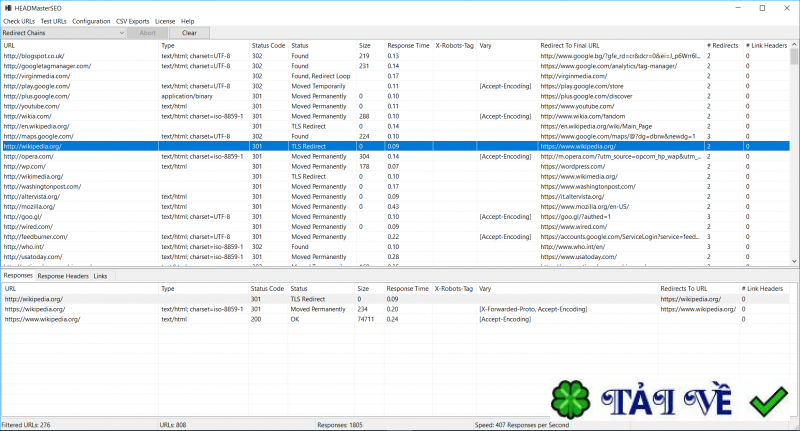Sort by Redirect To Final URL header
The height and width of the screenshot is (431, 800).
(620, 45)
